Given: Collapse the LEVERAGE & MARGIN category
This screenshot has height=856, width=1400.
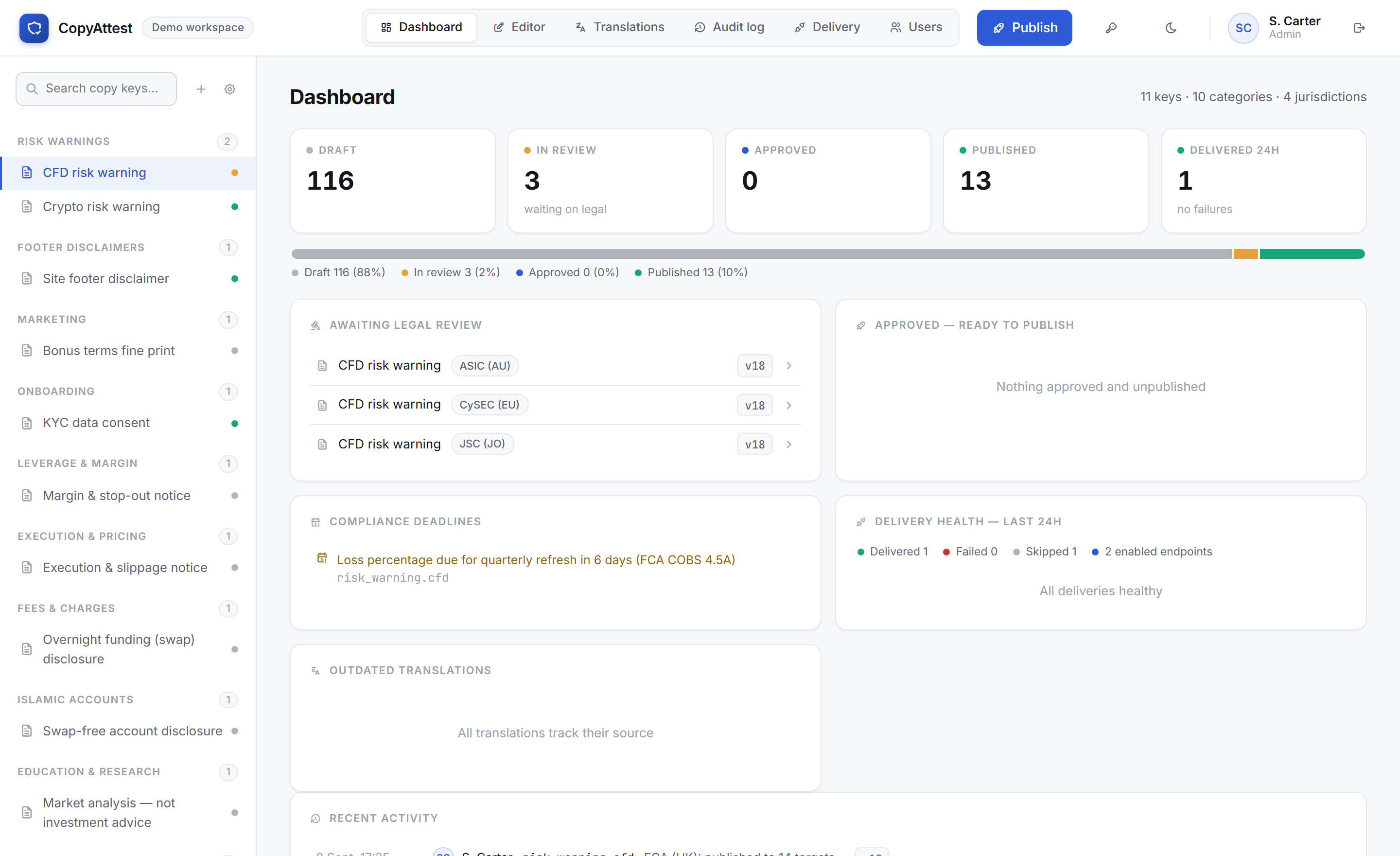Looking at the screenshot, I should [x=127, y=464].
